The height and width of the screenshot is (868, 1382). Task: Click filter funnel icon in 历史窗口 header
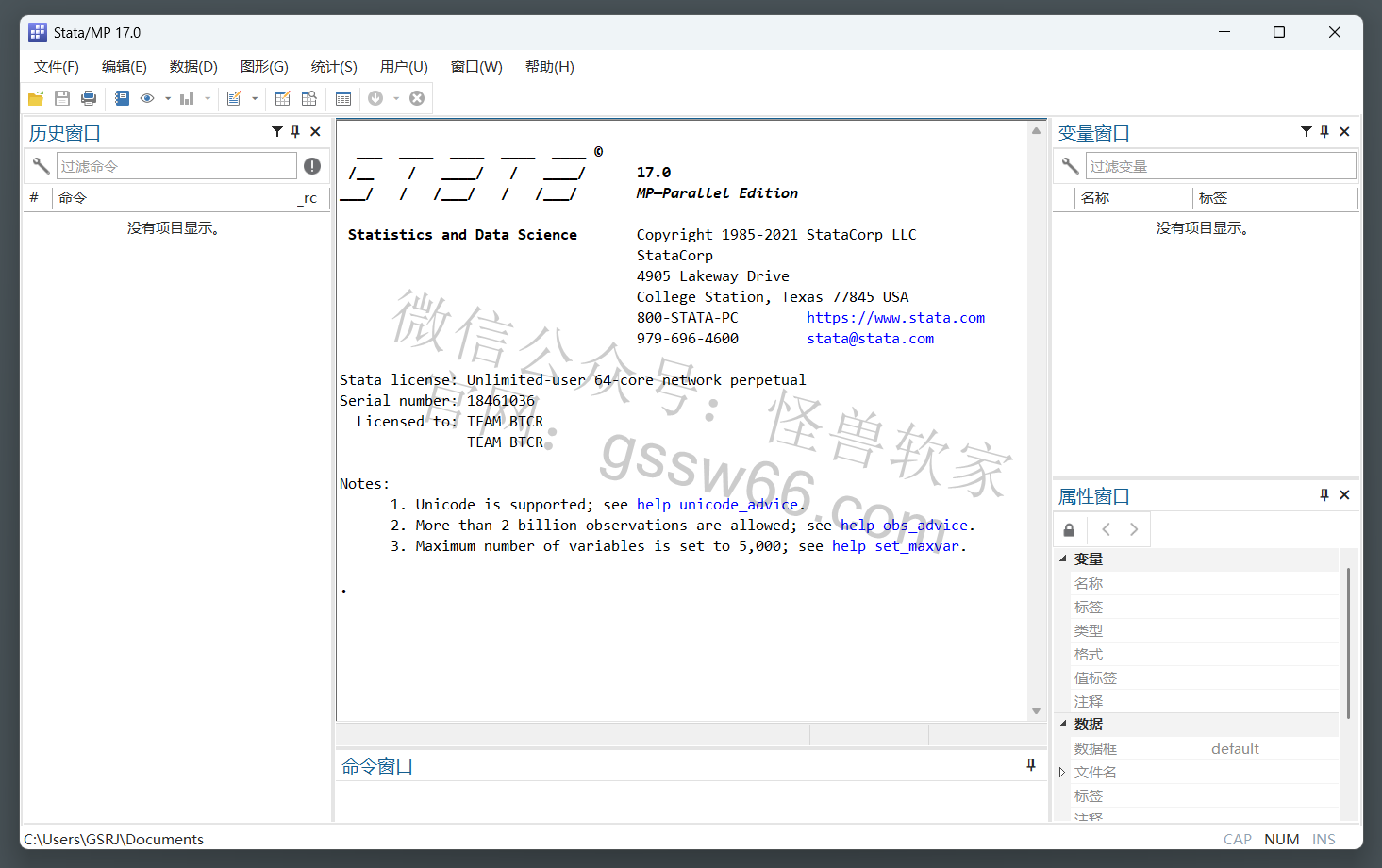pos(277,132)
